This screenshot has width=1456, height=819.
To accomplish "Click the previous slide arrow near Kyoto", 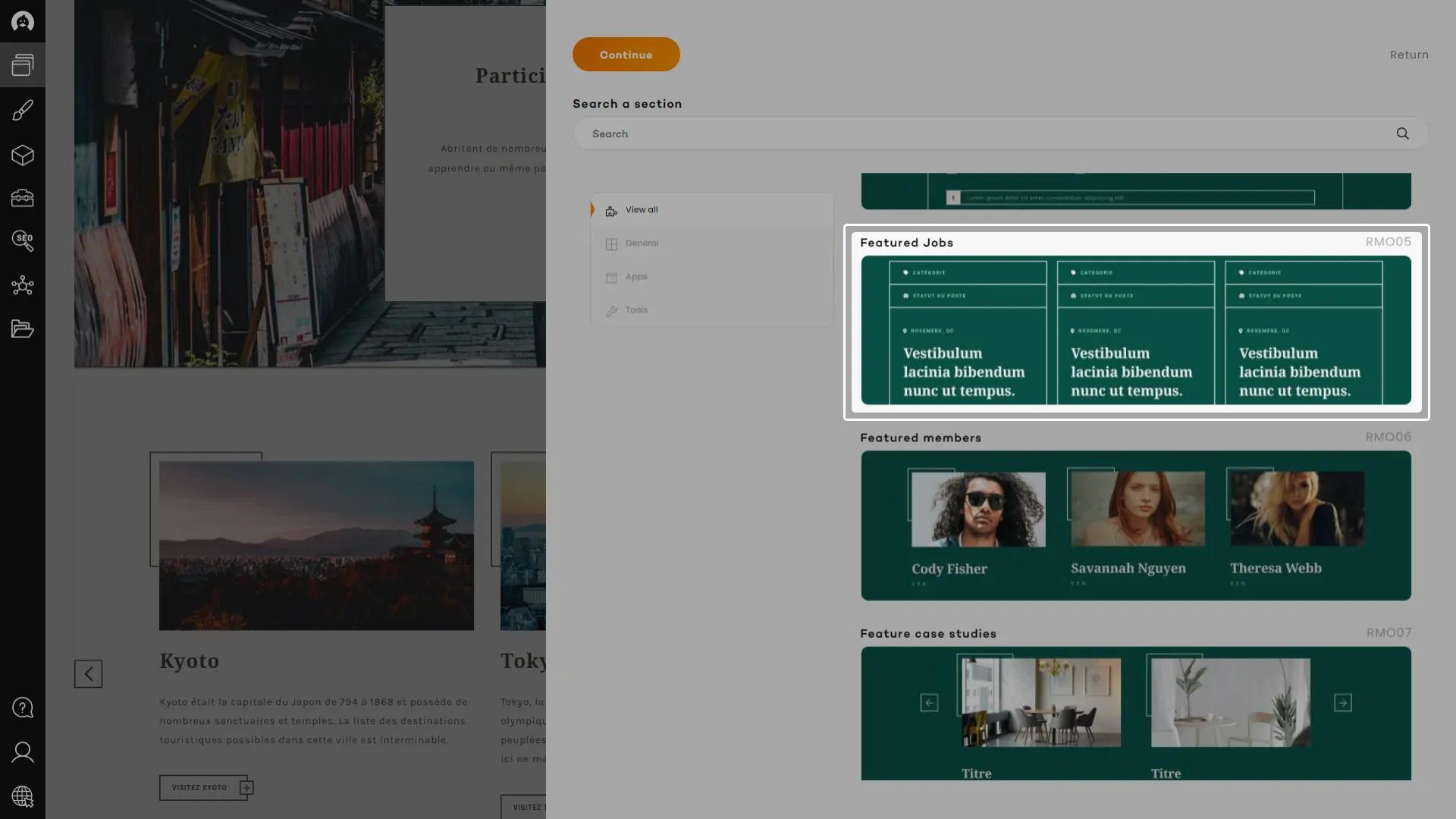I will pyautogui.click(x=88, y=673).
